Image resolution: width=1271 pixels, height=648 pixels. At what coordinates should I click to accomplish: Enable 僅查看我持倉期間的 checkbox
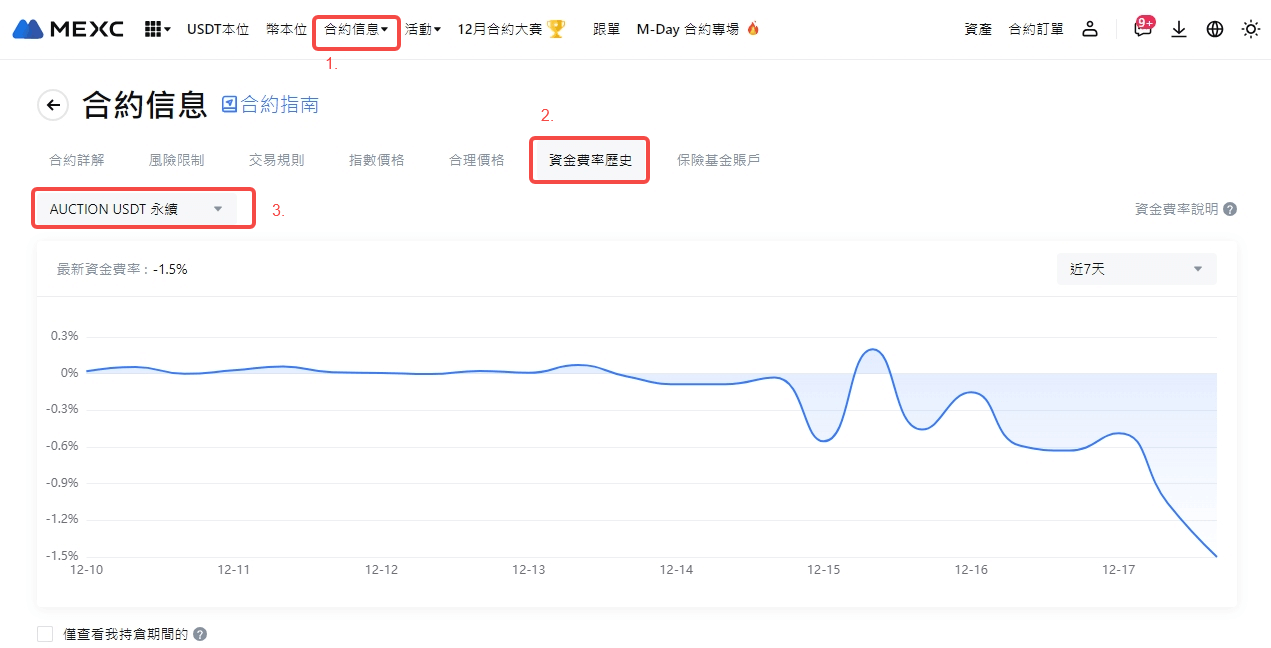click(x=45, y=634)
